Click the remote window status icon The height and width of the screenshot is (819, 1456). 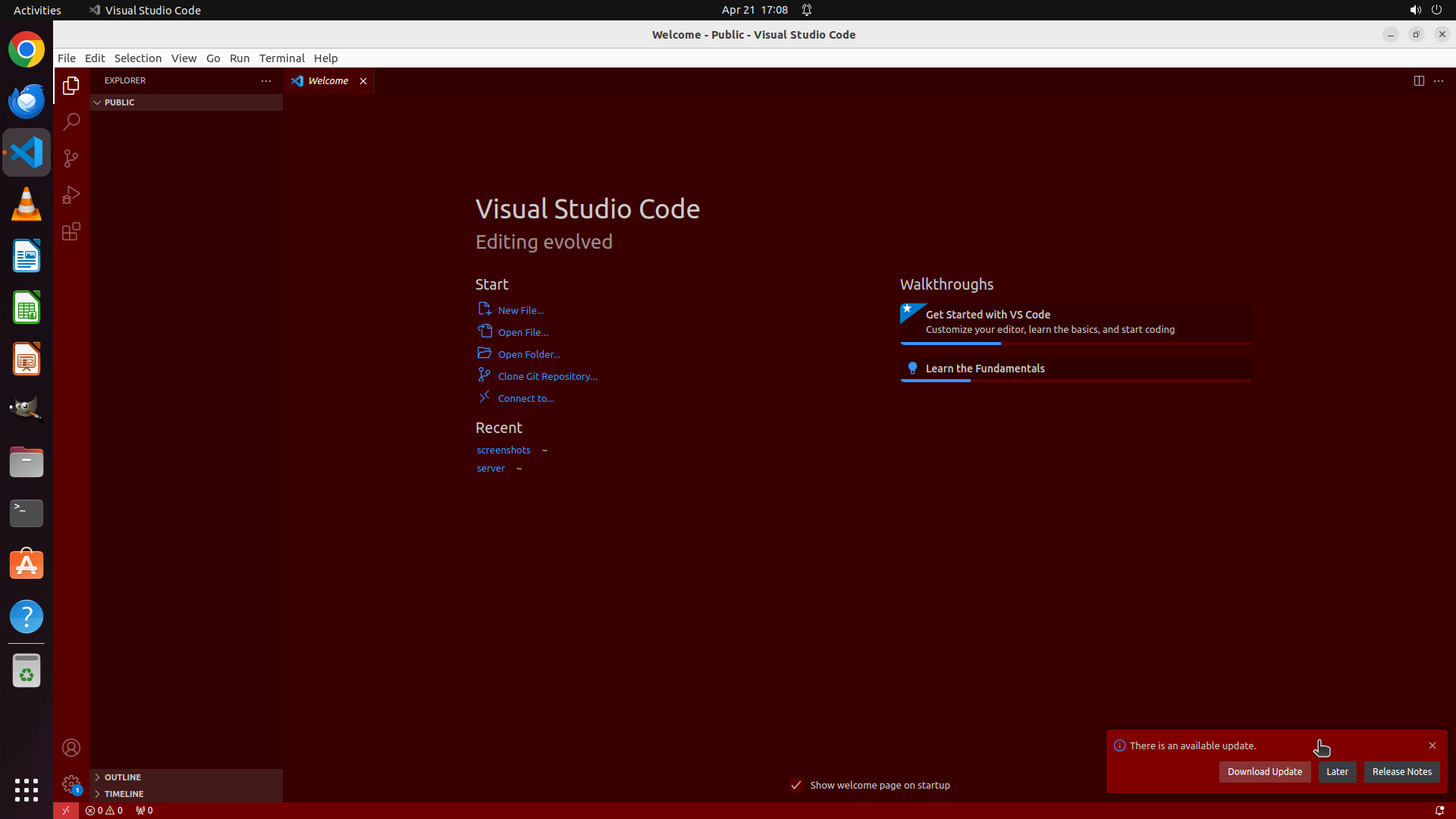(x=66, y=811)
